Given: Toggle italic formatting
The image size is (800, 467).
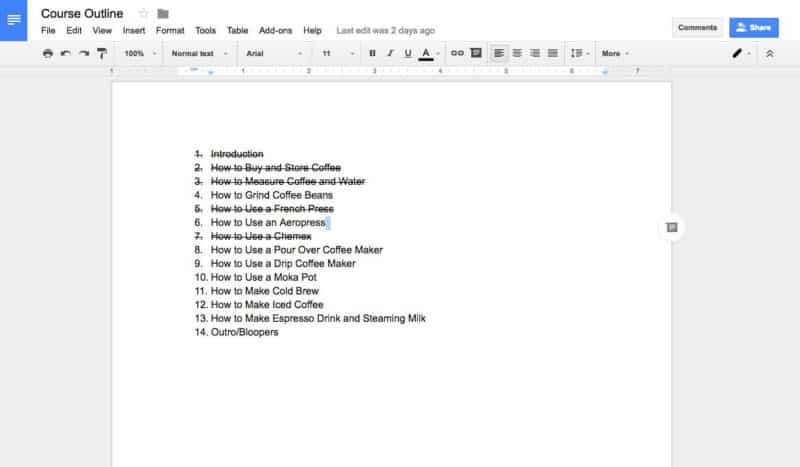Looking at the screenshot, I should [390, 53].
